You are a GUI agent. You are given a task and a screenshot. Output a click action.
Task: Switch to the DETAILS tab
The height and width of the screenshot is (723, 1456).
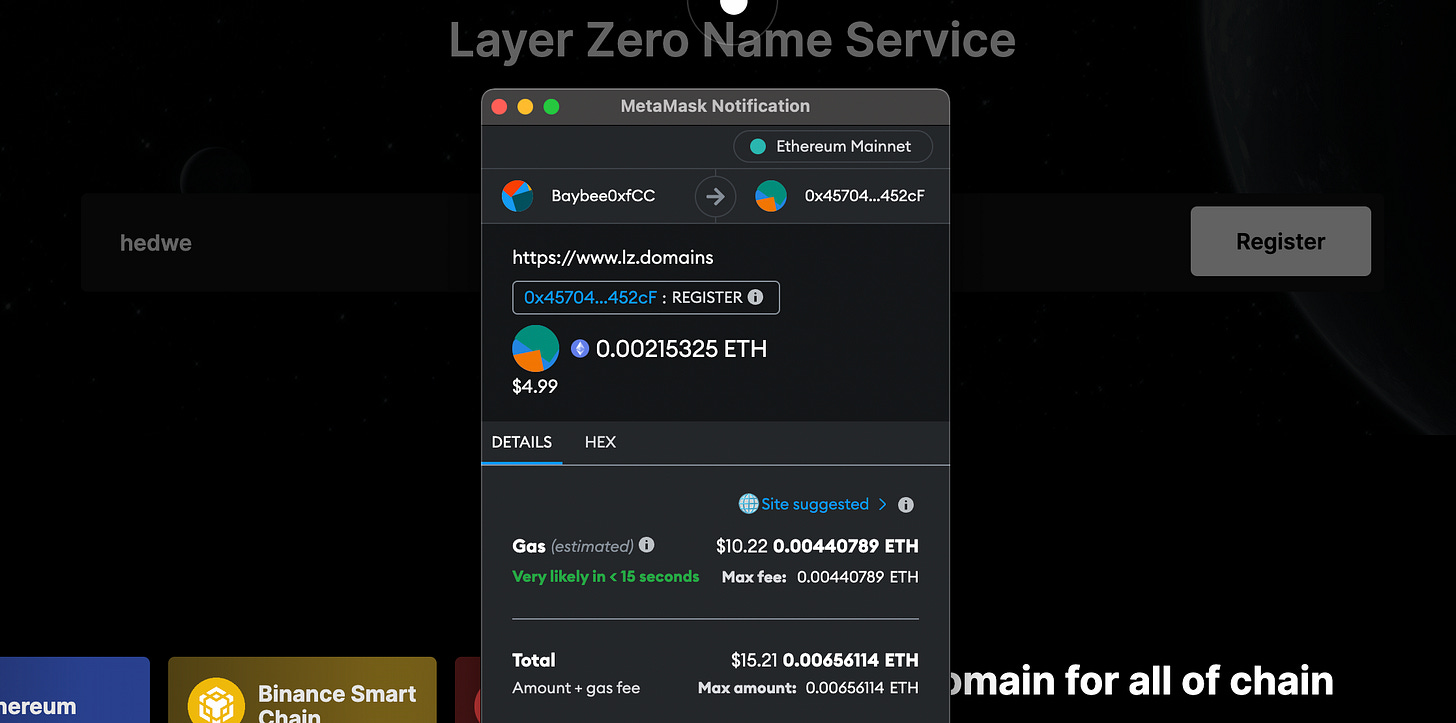pos(521,442)
